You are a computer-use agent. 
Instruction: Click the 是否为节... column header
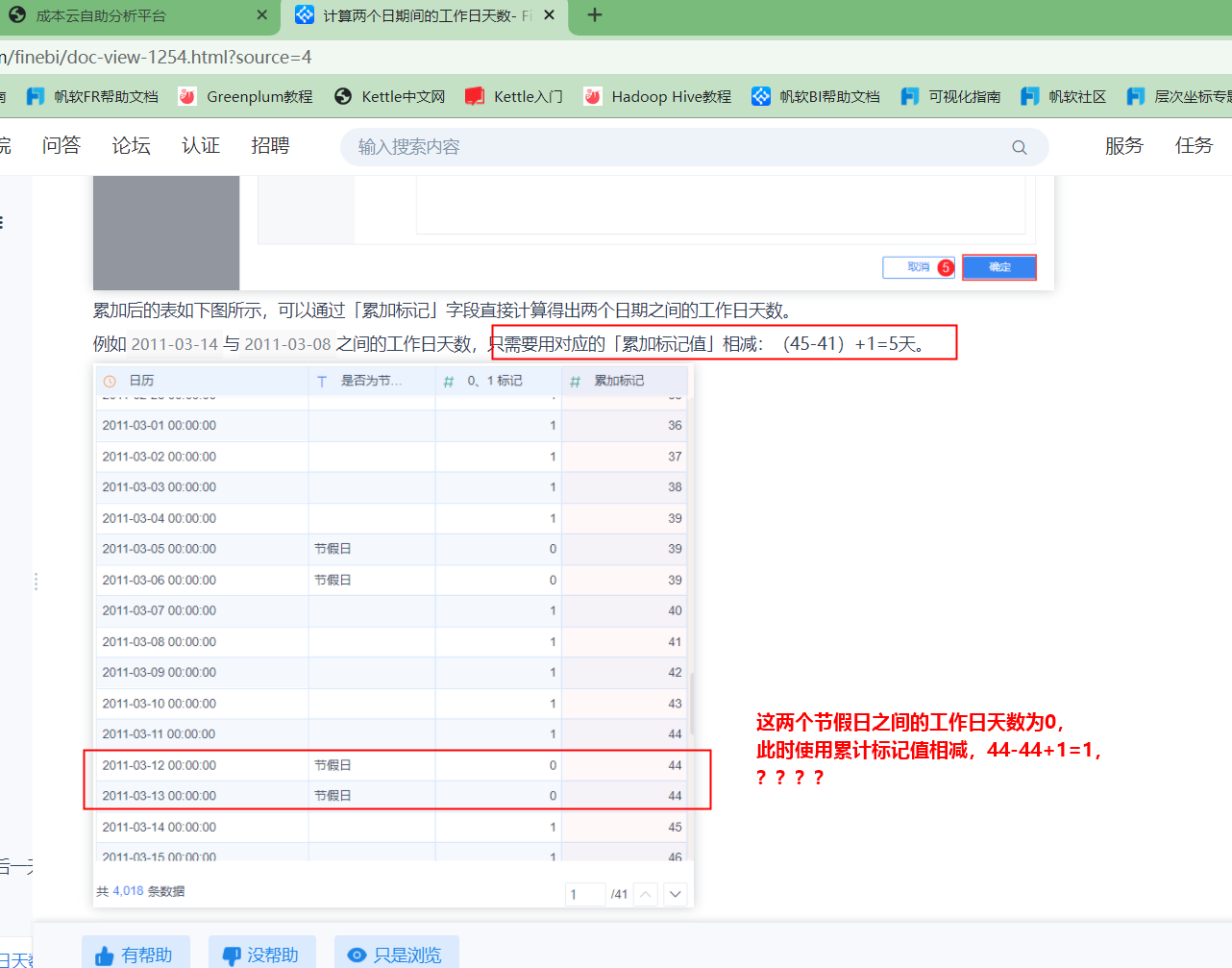(x=372, y=381)
